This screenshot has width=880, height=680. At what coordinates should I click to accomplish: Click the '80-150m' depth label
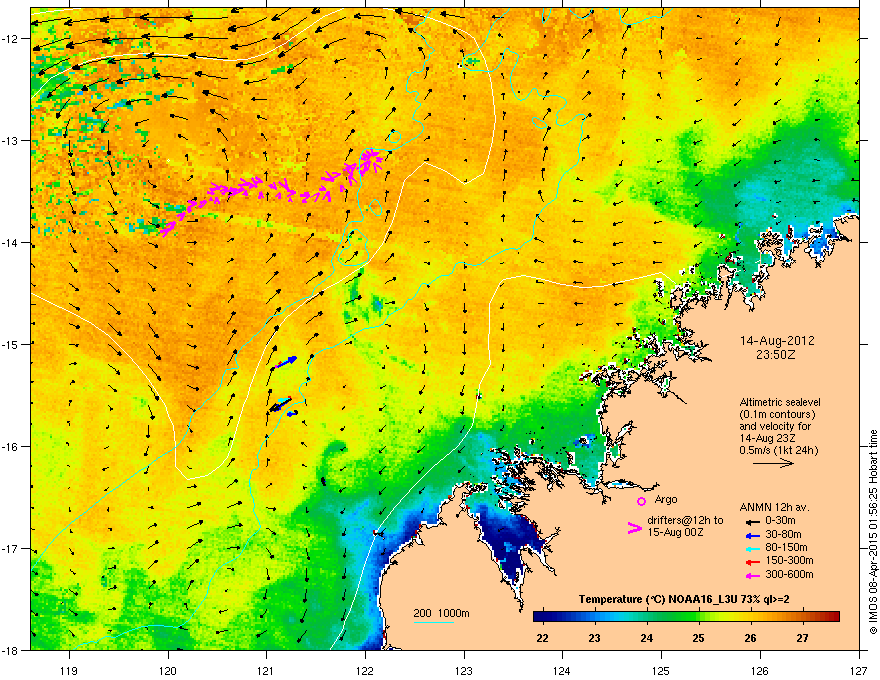click(786, 547)
